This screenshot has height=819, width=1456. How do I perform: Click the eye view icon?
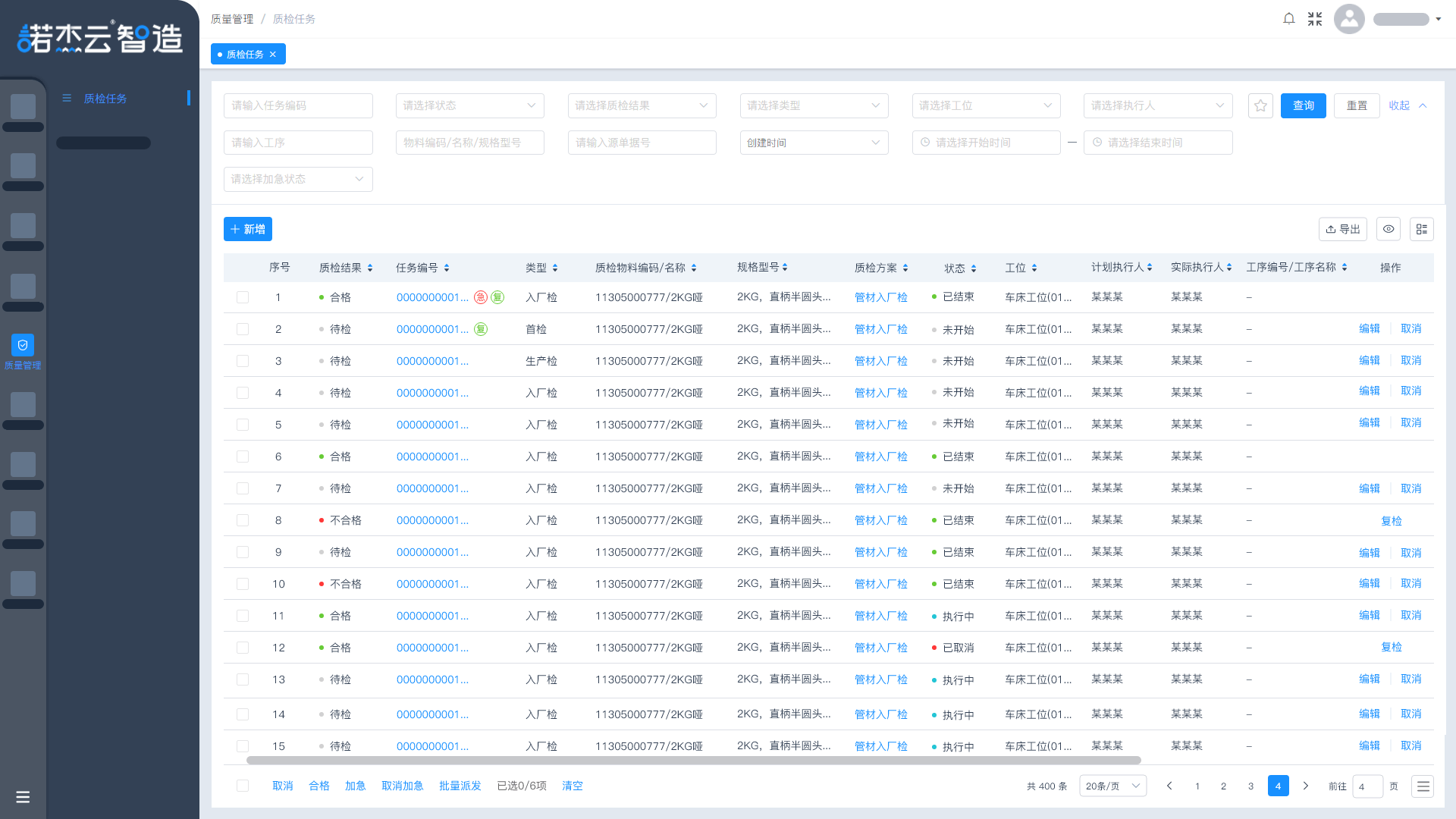(1389, 229)
